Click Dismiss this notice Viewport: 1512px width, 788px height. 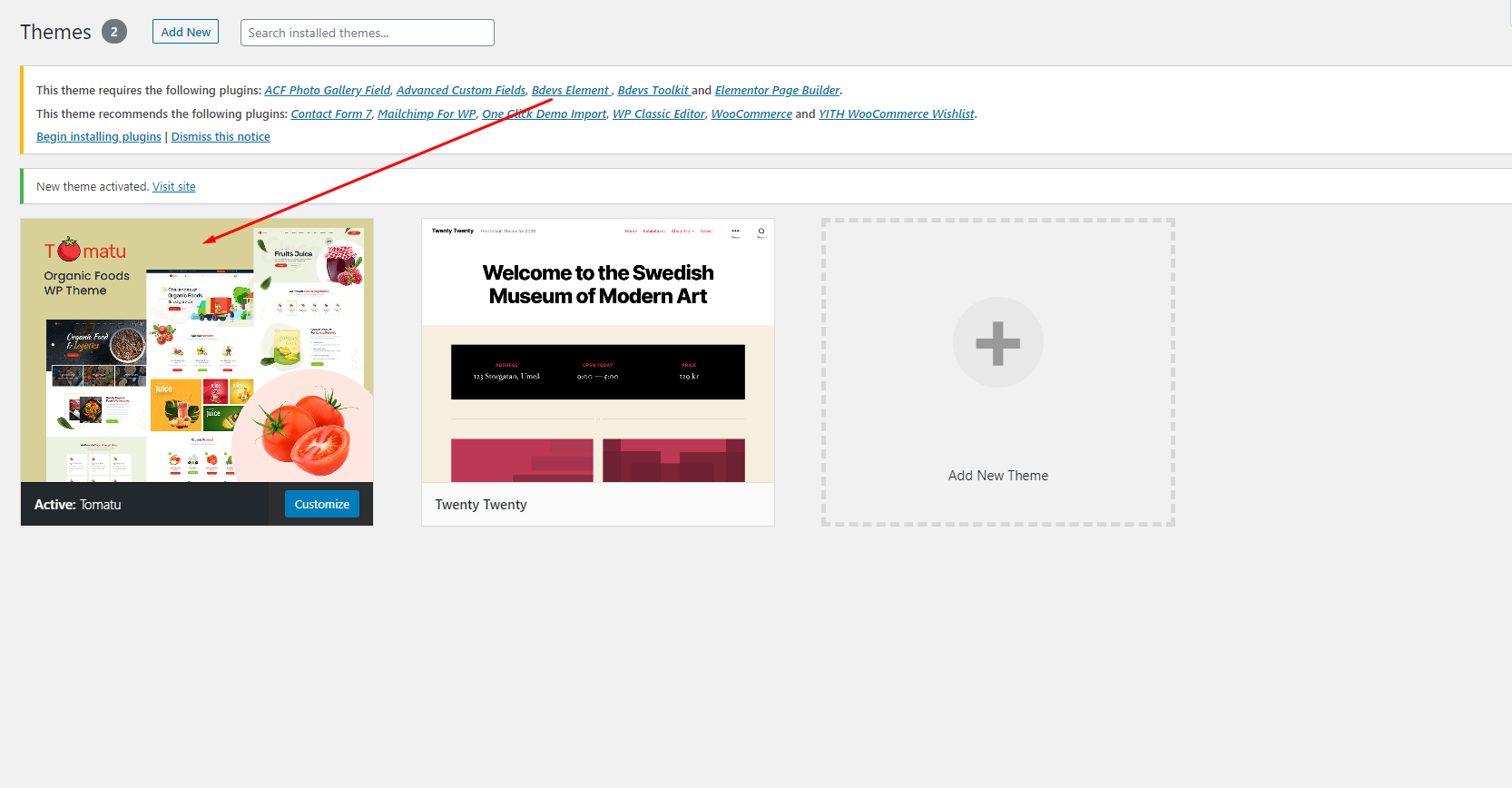pos(221,136)
